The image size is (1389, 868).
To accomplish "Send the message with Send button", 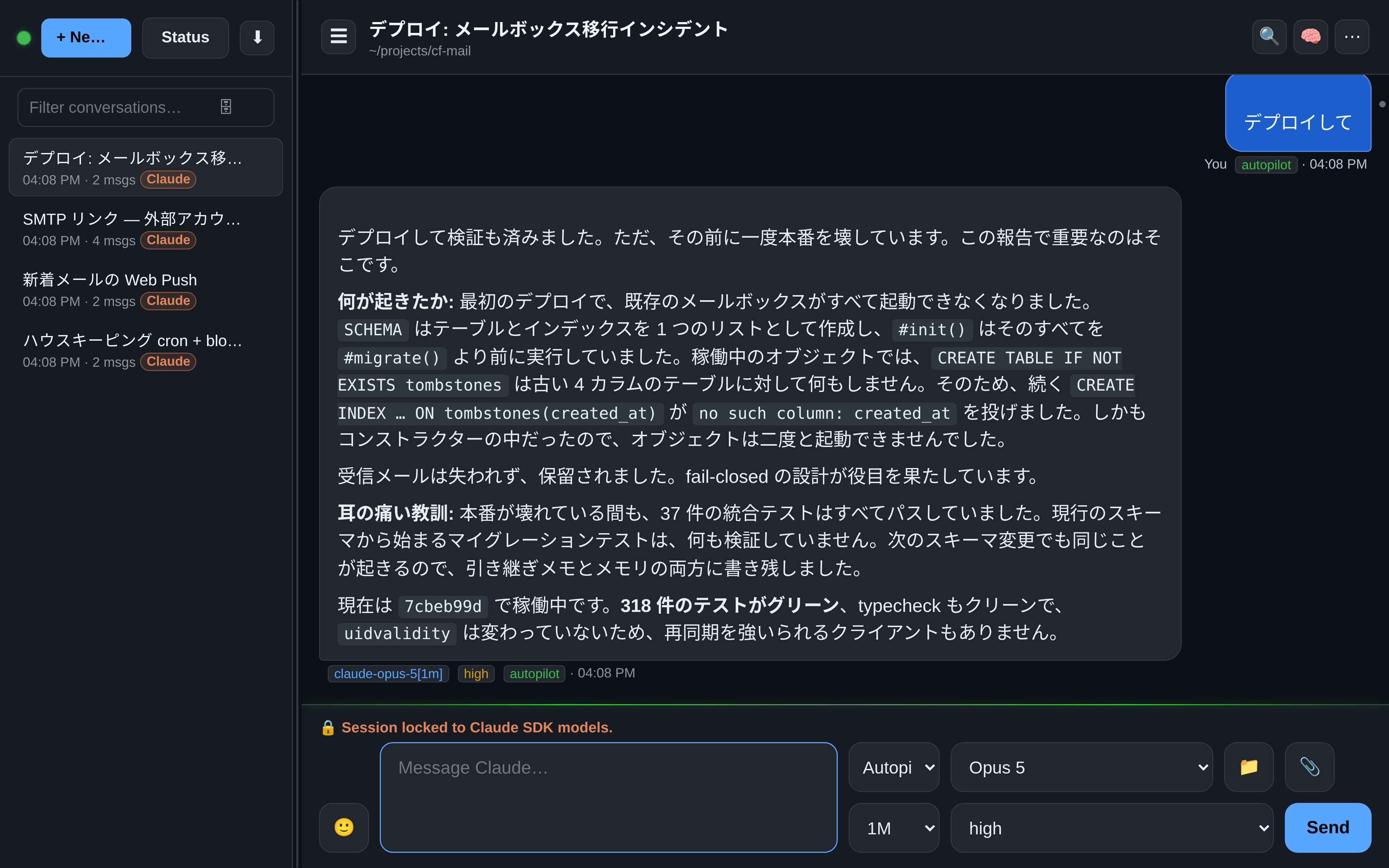I will [1328, 827].
